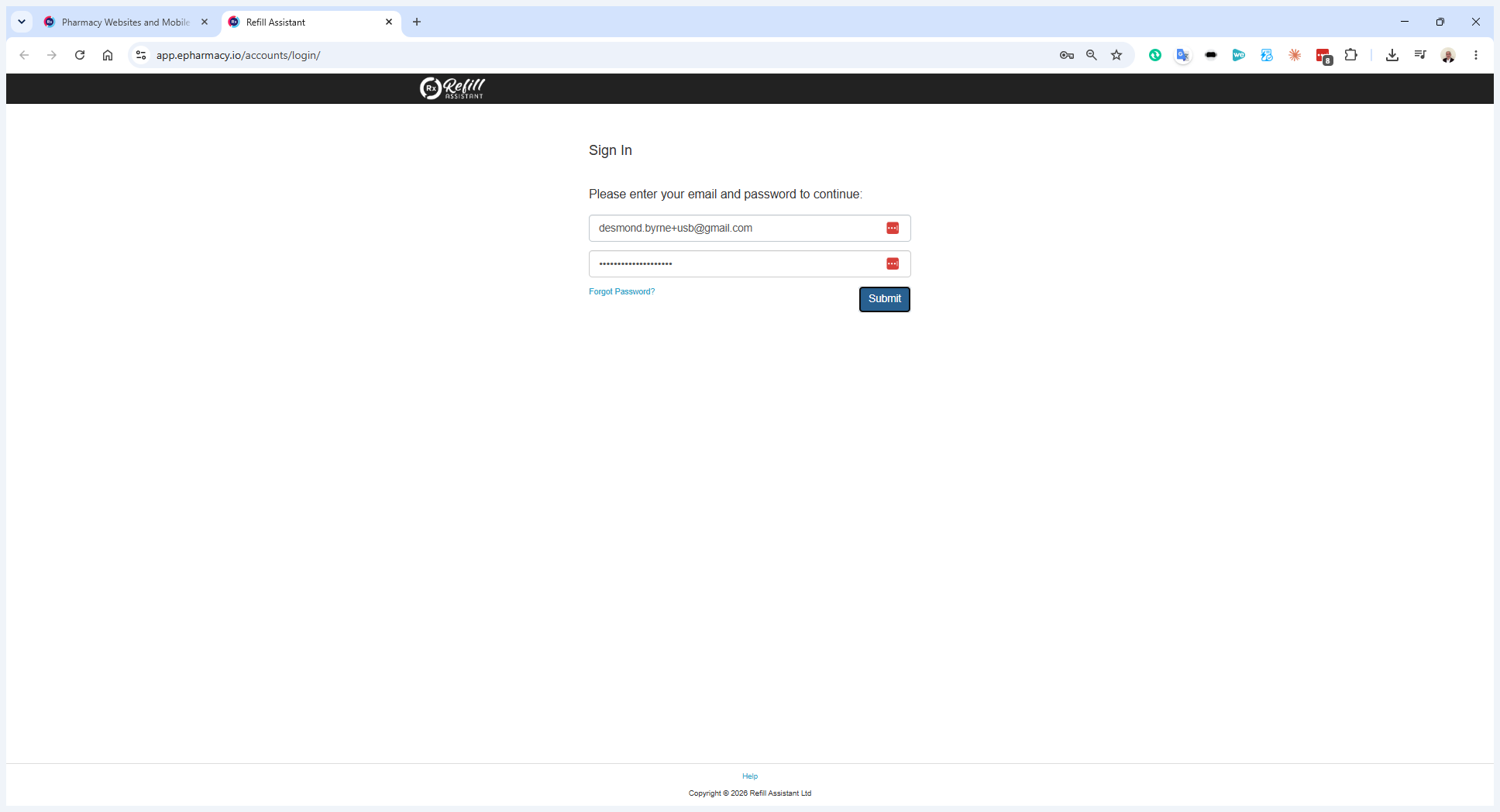
Task: Open the Chrome three-dot menu
Action: (x=1476, y=55)
